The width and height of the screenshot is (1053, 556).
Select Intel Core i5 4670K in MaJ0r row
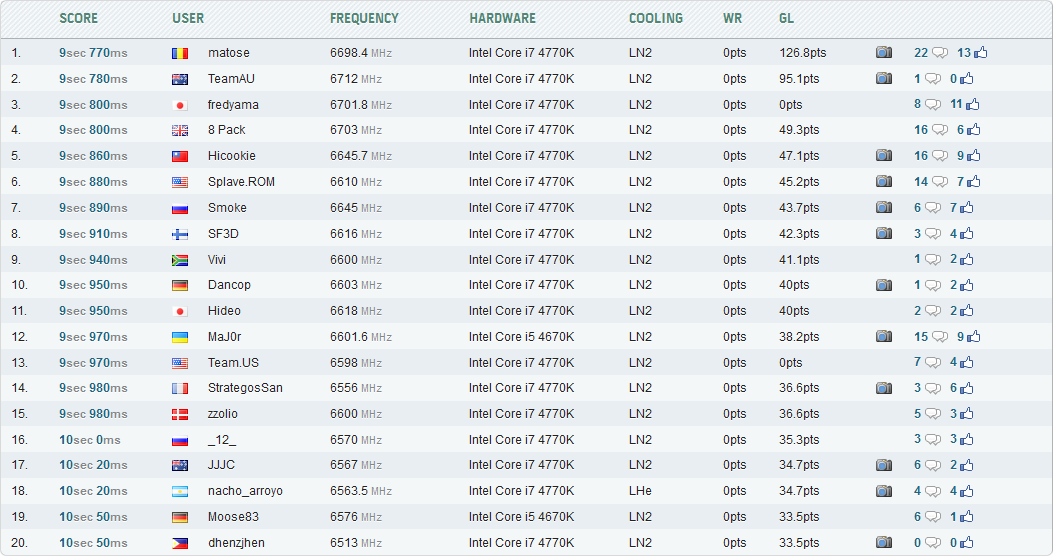tap(521, 336)
